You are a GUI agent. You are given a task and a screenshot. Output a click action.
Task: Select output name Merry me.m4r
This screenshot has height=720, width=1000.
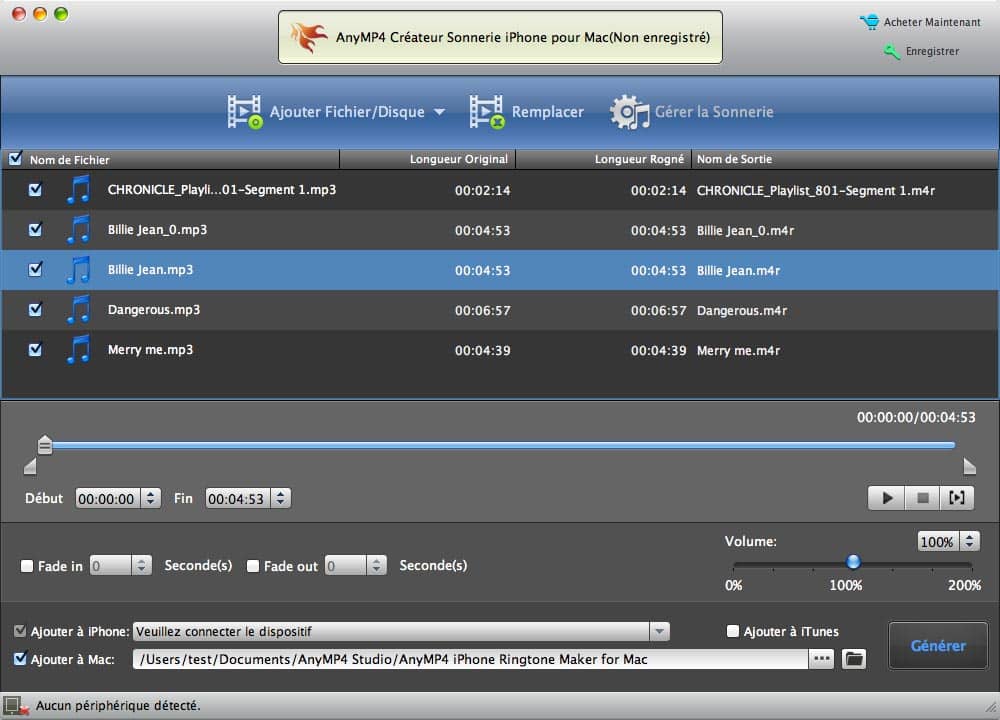point(738,351)
